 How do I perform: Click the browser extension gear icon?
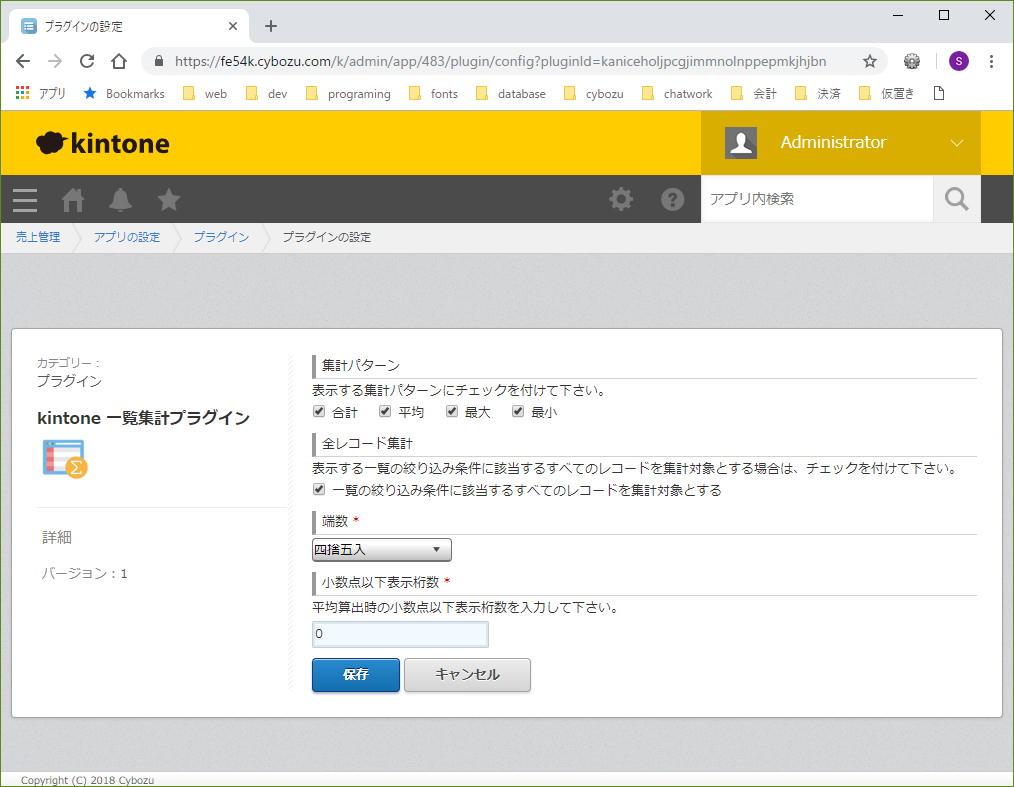click(912, 61)
